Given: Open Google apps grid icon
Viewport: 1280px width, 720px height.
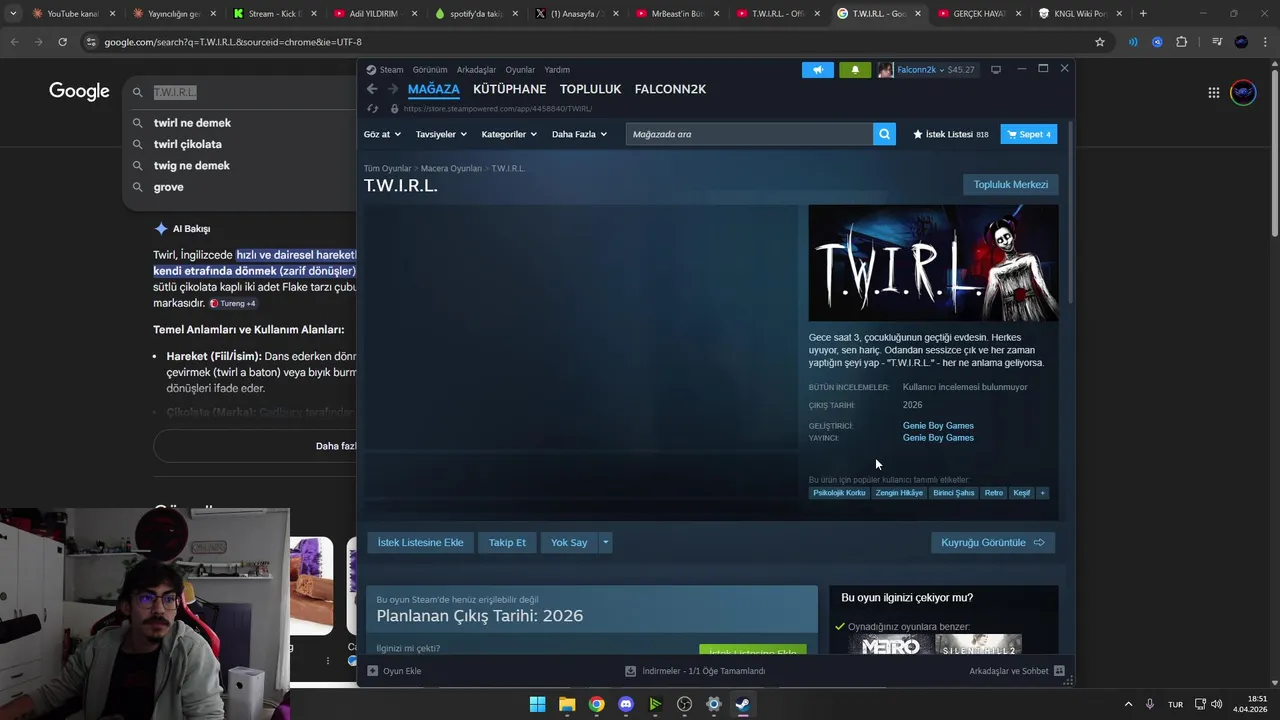Looking at the screenshot, I should [x=1214, y=92].
